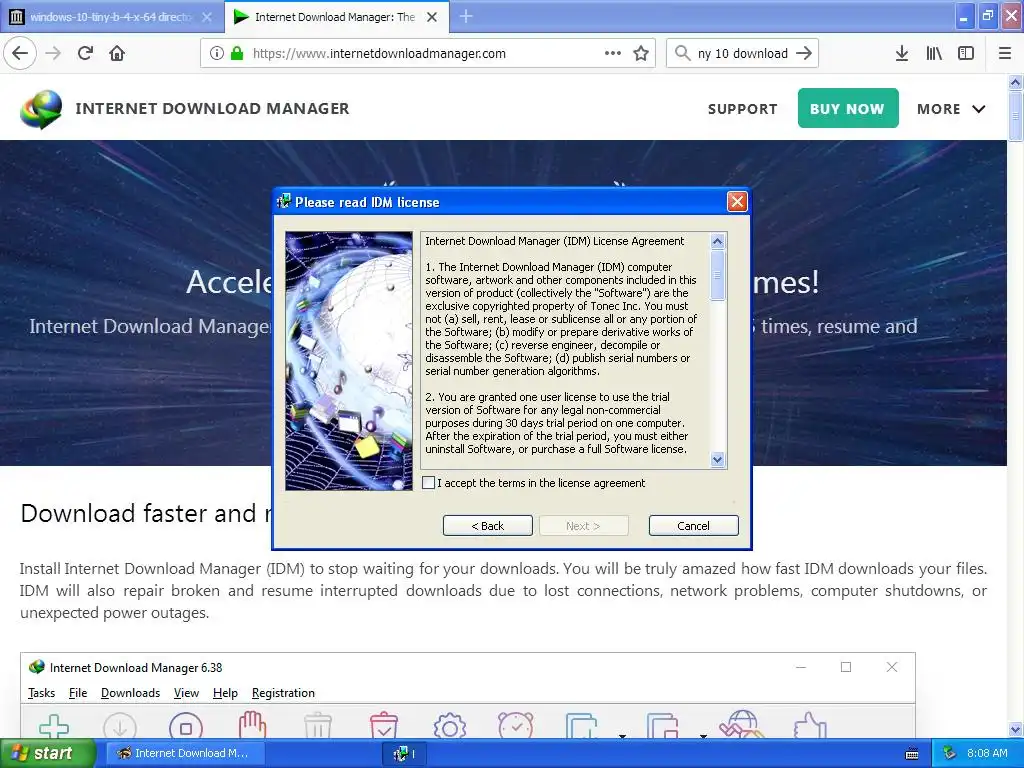Open the SUPPORT page link
Viewport: 1024px width, 768px height.
pyautogui.click(x=743, y=109)
